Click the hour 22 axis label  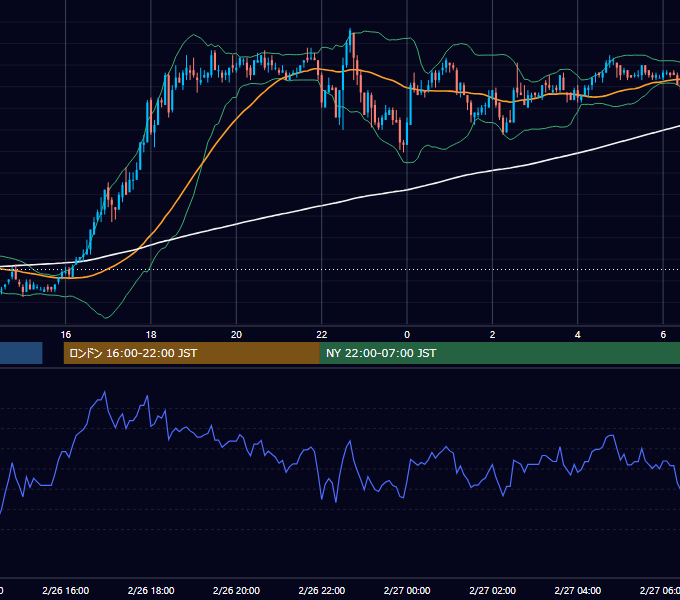point(322,335)
